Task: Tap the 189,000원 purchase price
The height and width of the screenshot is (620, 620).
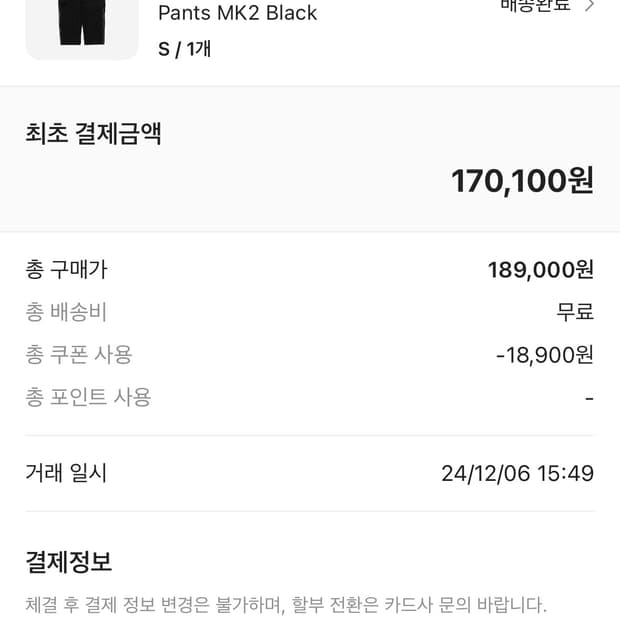Action: coord(540,269)
